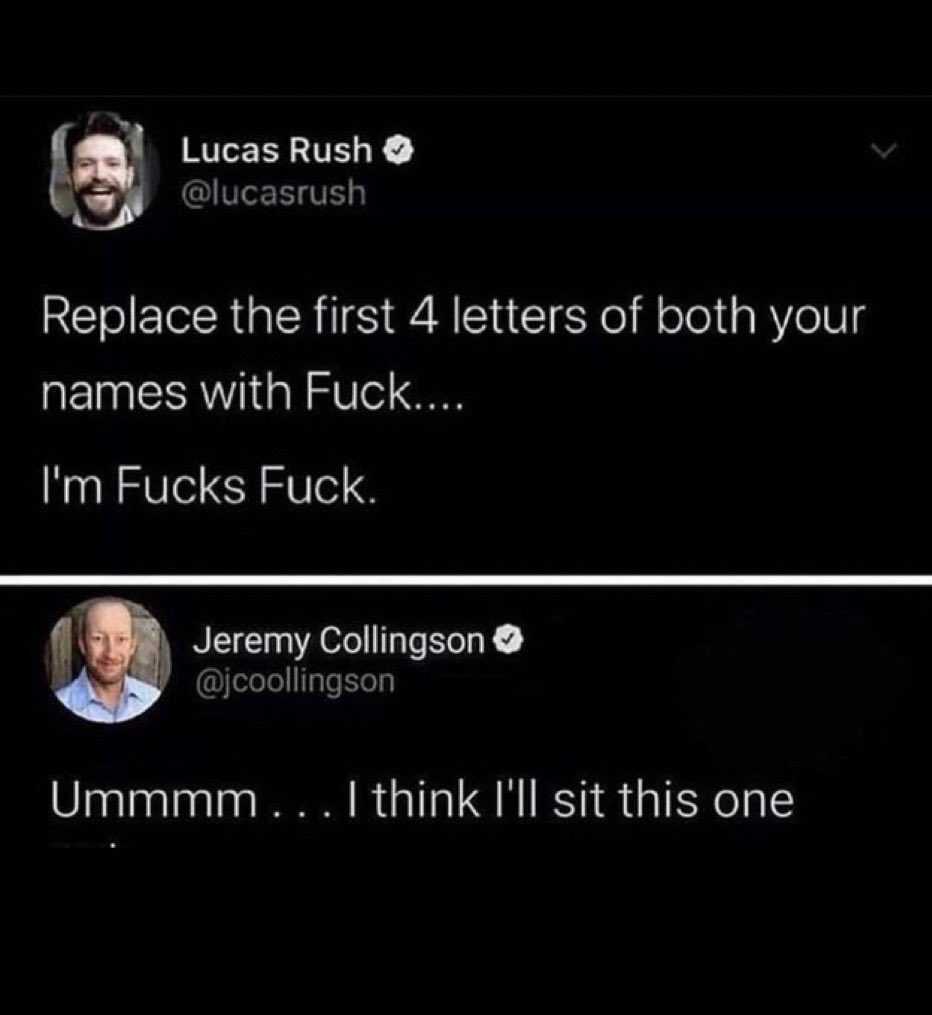Click the 'names with Fuck....' text line

[252, 393]
